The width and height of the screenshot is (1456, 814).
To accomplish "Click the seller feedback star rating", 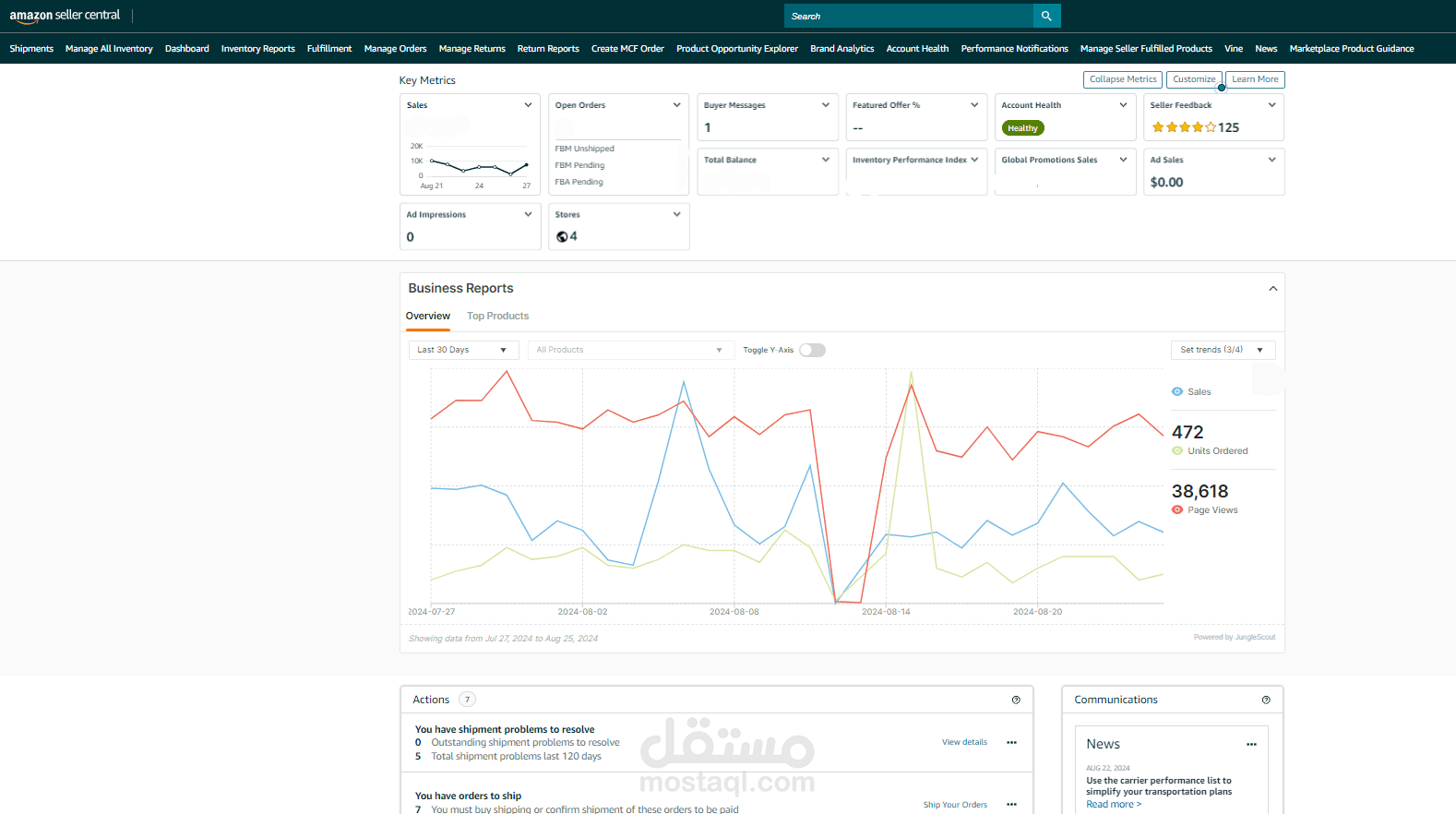I will point(1184,127).
